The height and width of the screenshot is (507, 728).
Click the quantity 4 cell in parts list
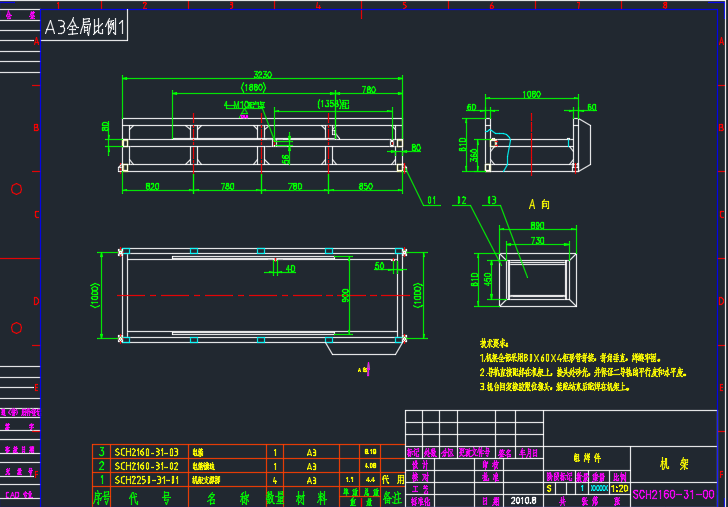click(275, 480)
